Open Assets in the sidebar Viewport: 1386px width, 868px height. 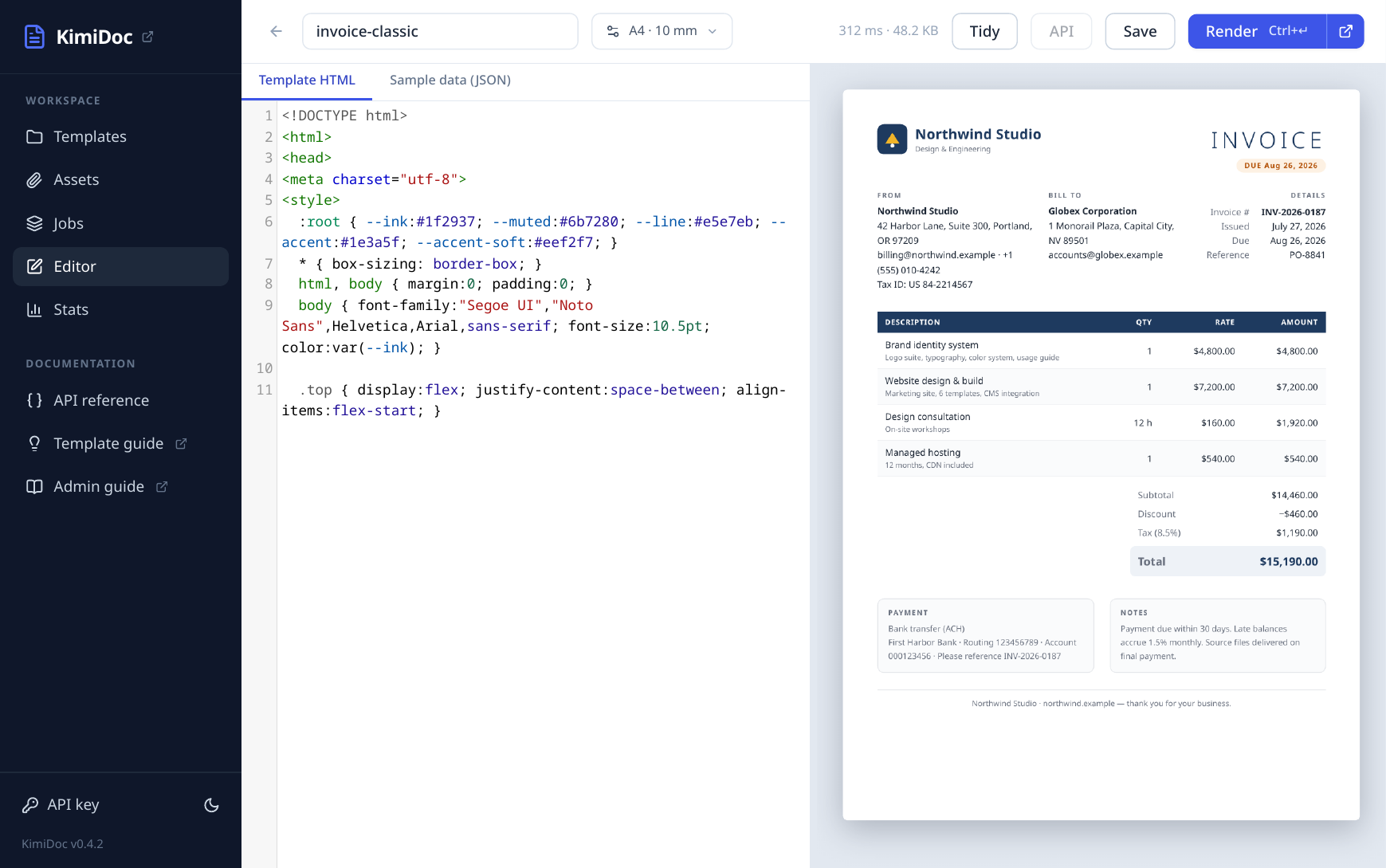tap(121, 180)
